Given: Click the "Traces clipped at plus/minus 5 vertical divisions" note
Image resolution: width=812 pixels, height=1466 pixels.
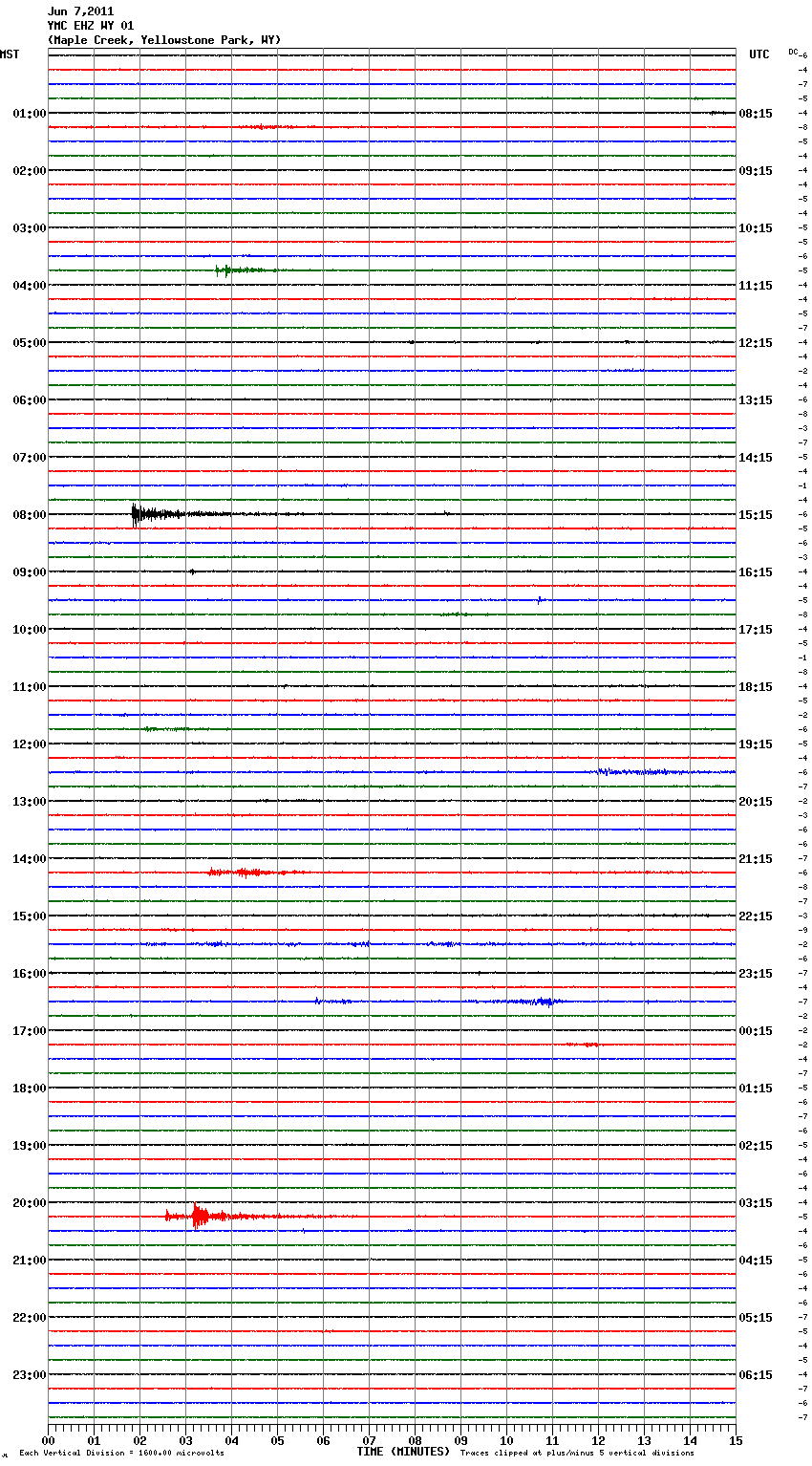Looking at the screenshot, I should coord(577,1454).
